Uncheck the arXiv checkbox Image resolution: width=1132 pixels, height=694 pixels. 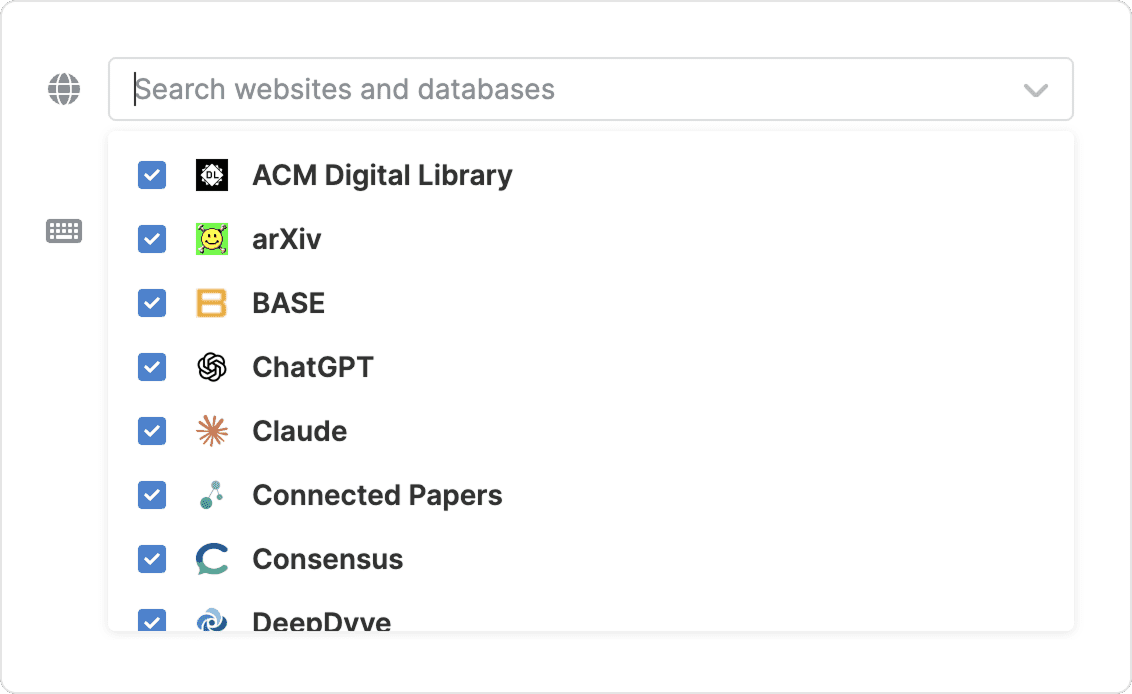[x=152, y=239]
